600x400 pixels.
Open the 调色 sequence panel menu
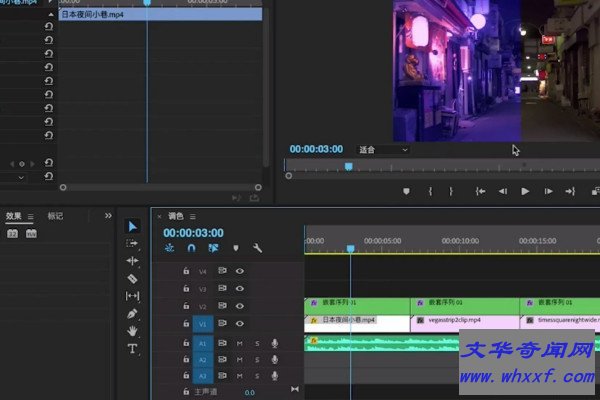193,216
